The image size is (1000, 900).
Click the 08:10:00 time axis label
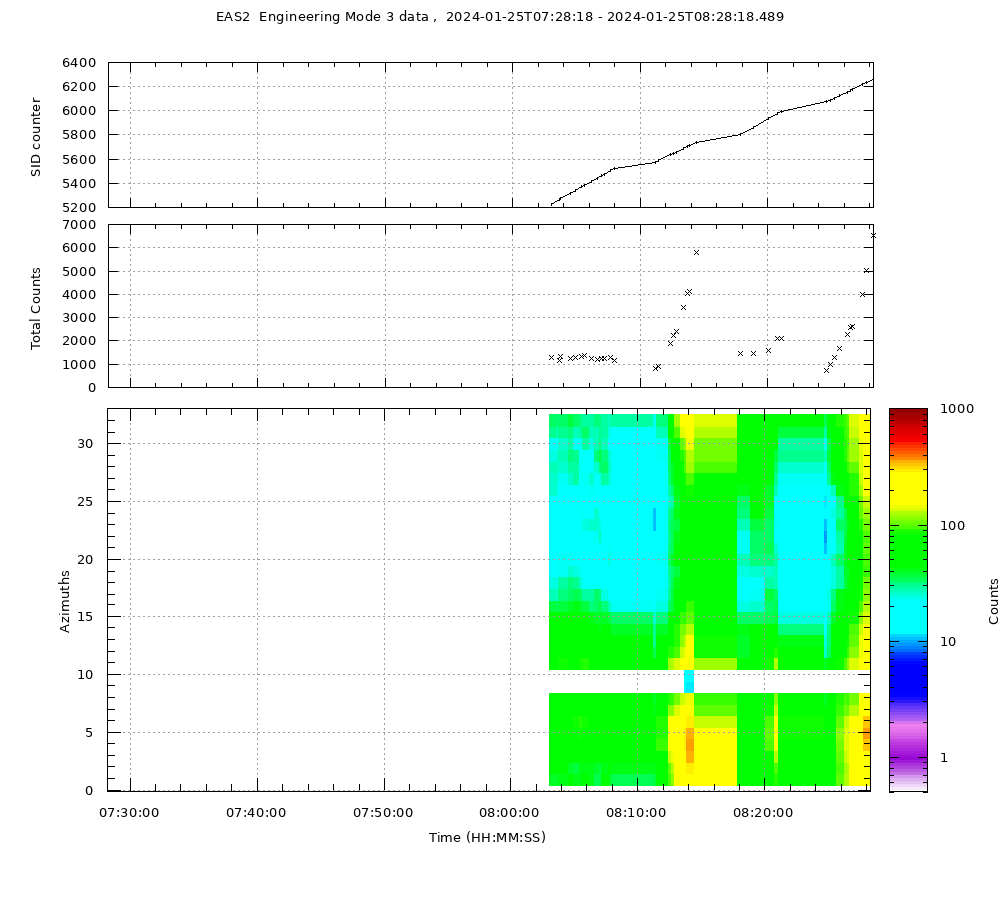pos(636,813)
